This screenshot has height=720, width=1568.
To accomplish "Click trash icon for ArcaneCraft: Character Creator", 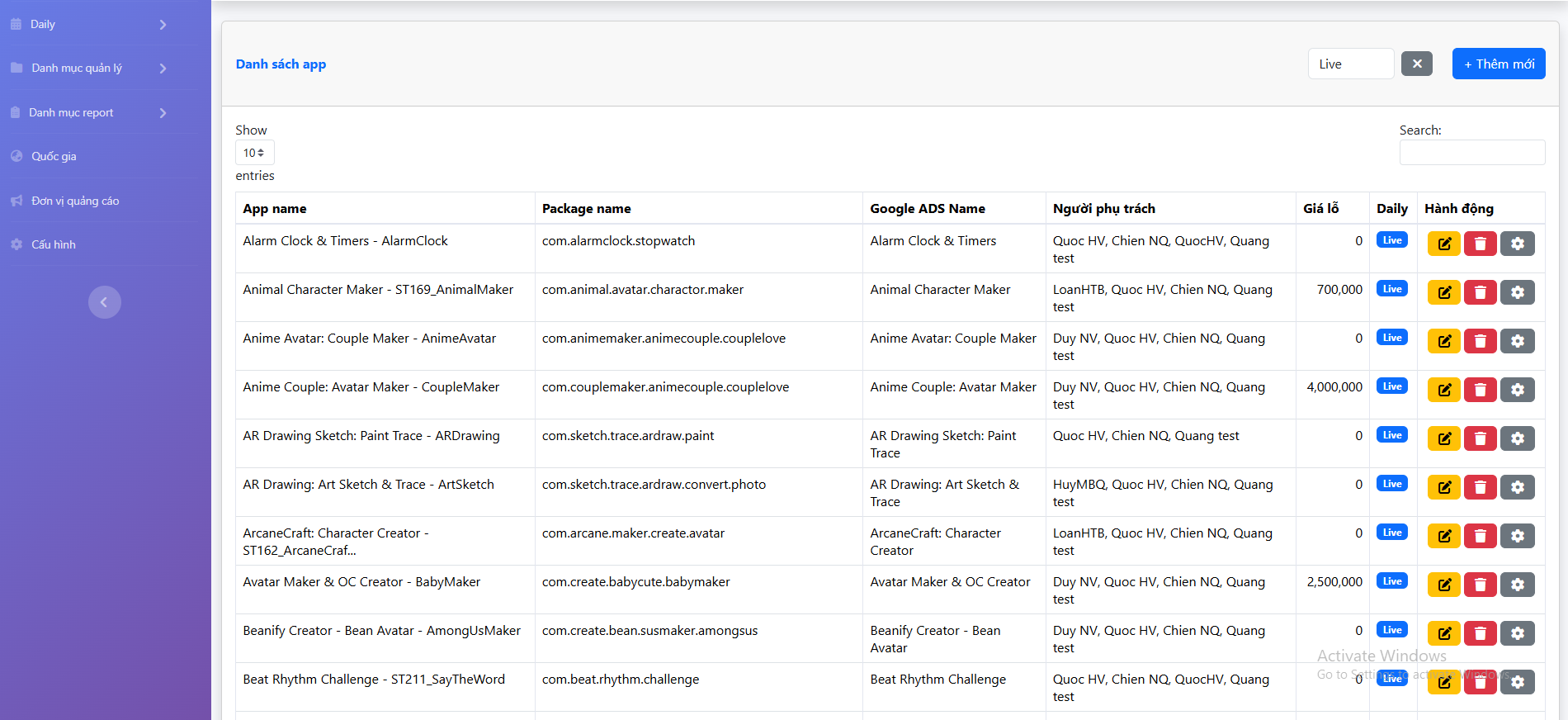I will tap(1480, 536).
